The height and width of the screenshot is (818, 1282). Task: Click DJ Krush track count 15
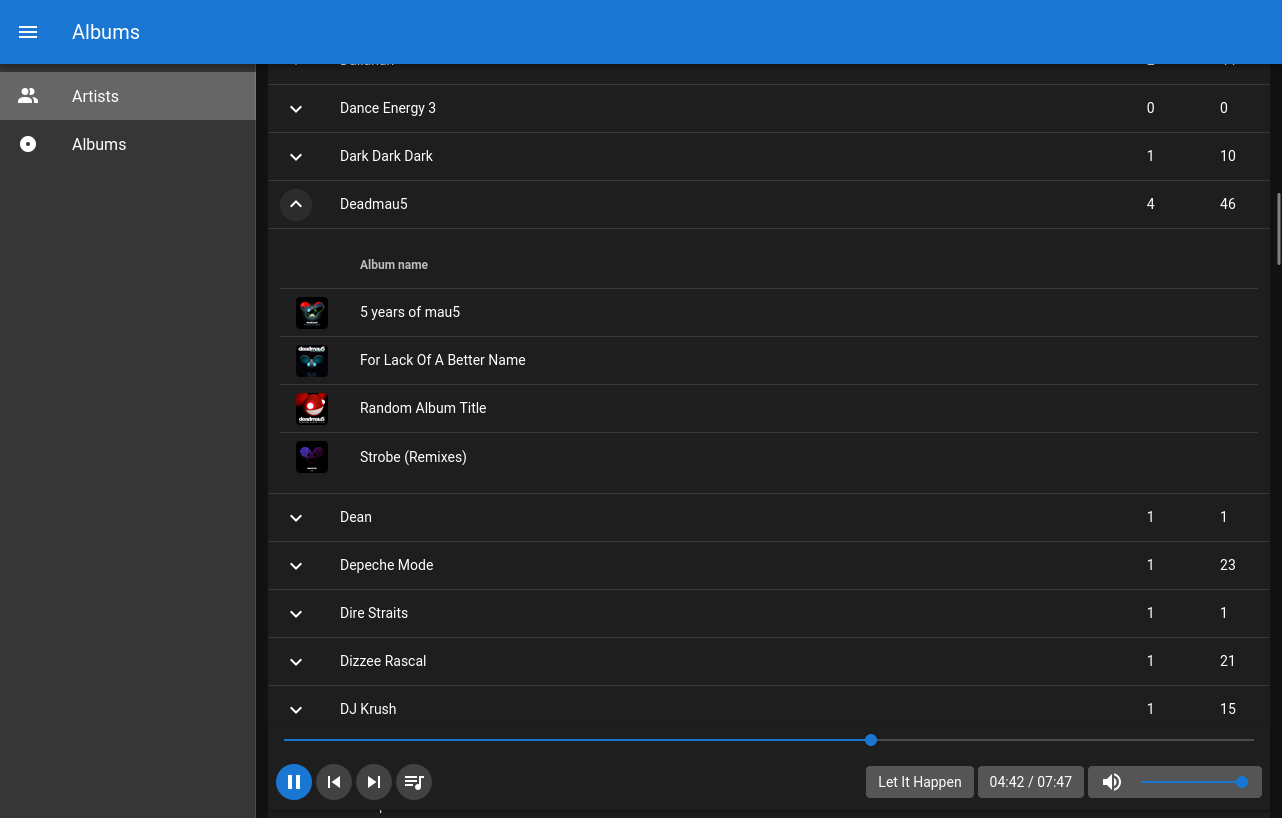point(1228,709)
